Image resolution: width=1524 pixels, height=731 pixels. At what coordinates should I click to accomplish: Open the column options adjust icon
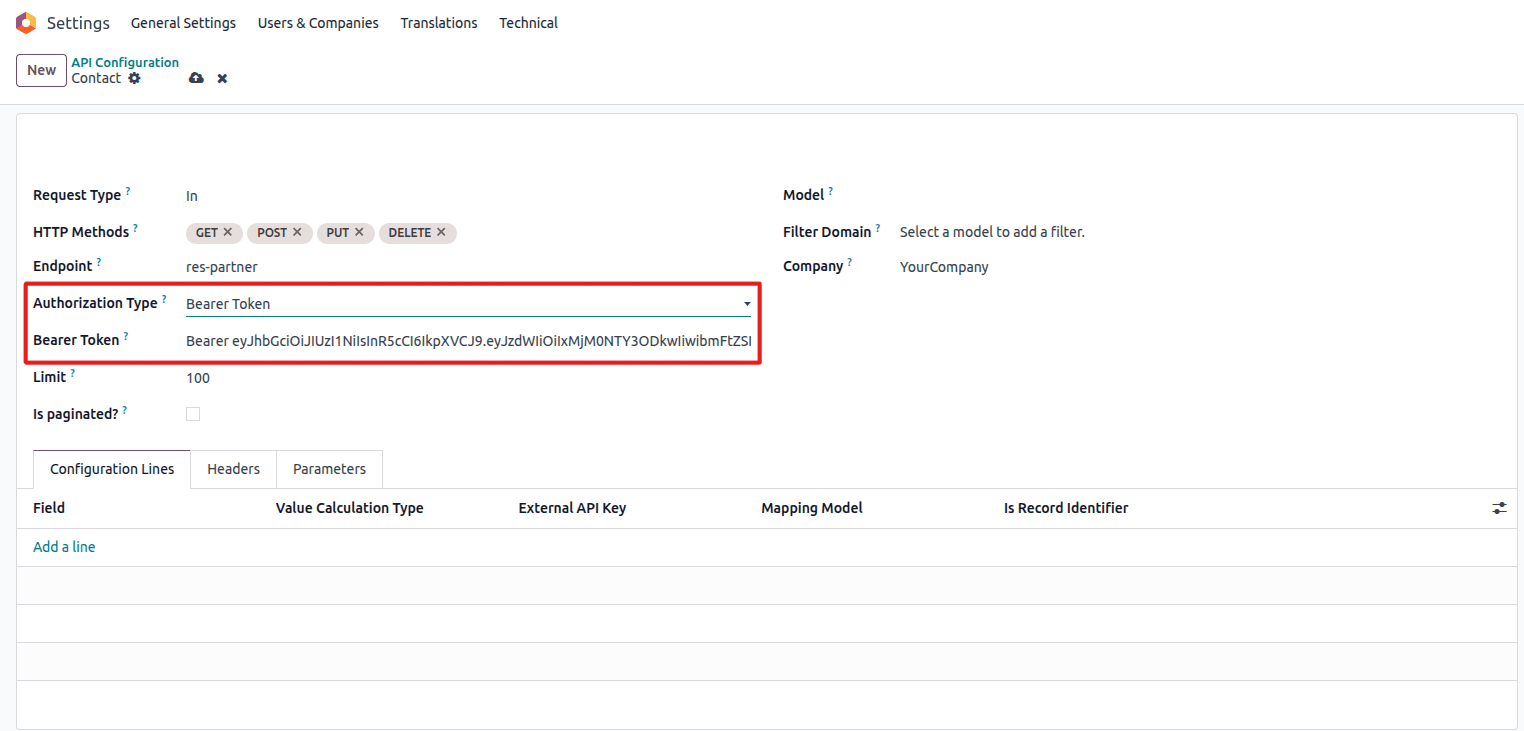(x=1499, y=508)
